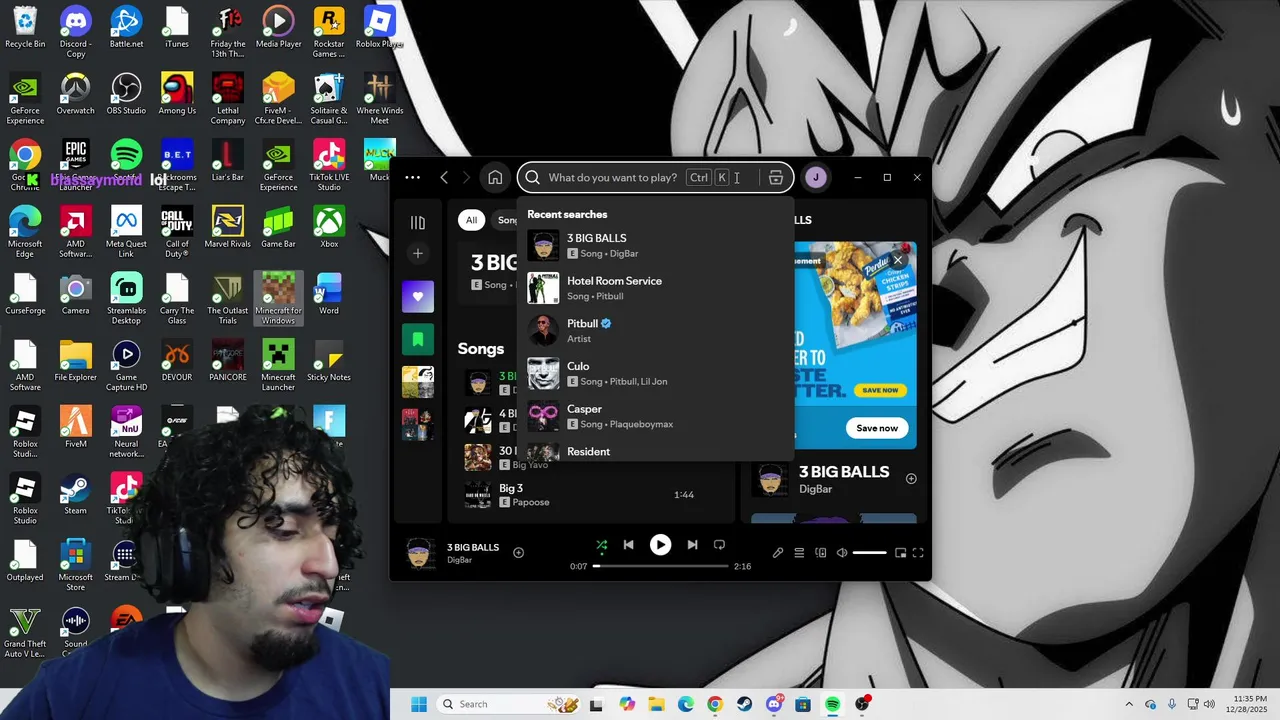Image resolution: width=1280 pixels, height=720 pixels.
Task: Select recent search '3 BIG BALLS'
Action: [655, 245]
